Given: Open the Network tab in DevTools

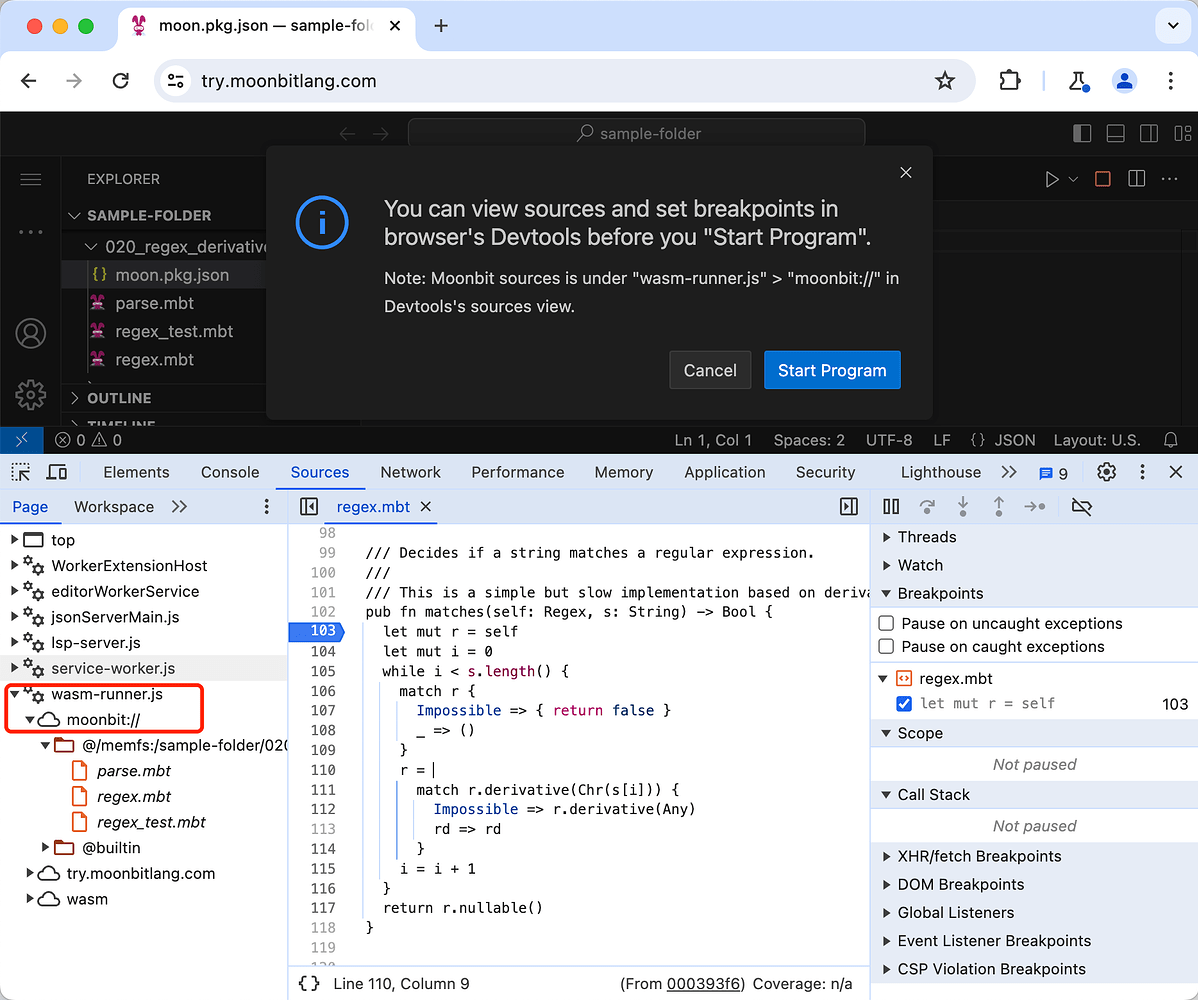Looking at the screenshot, I should (410, 472).
